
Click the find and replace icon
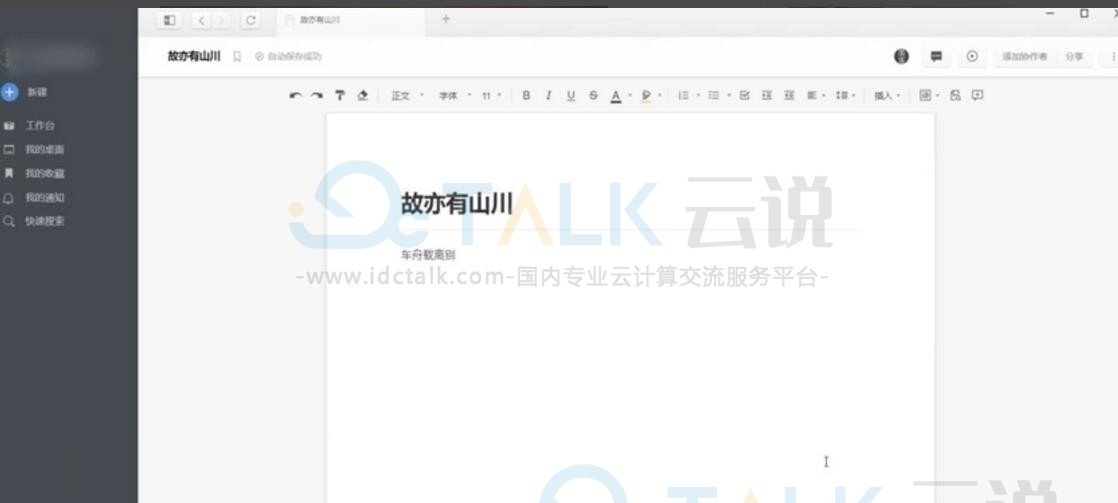[x=955, y=95]
